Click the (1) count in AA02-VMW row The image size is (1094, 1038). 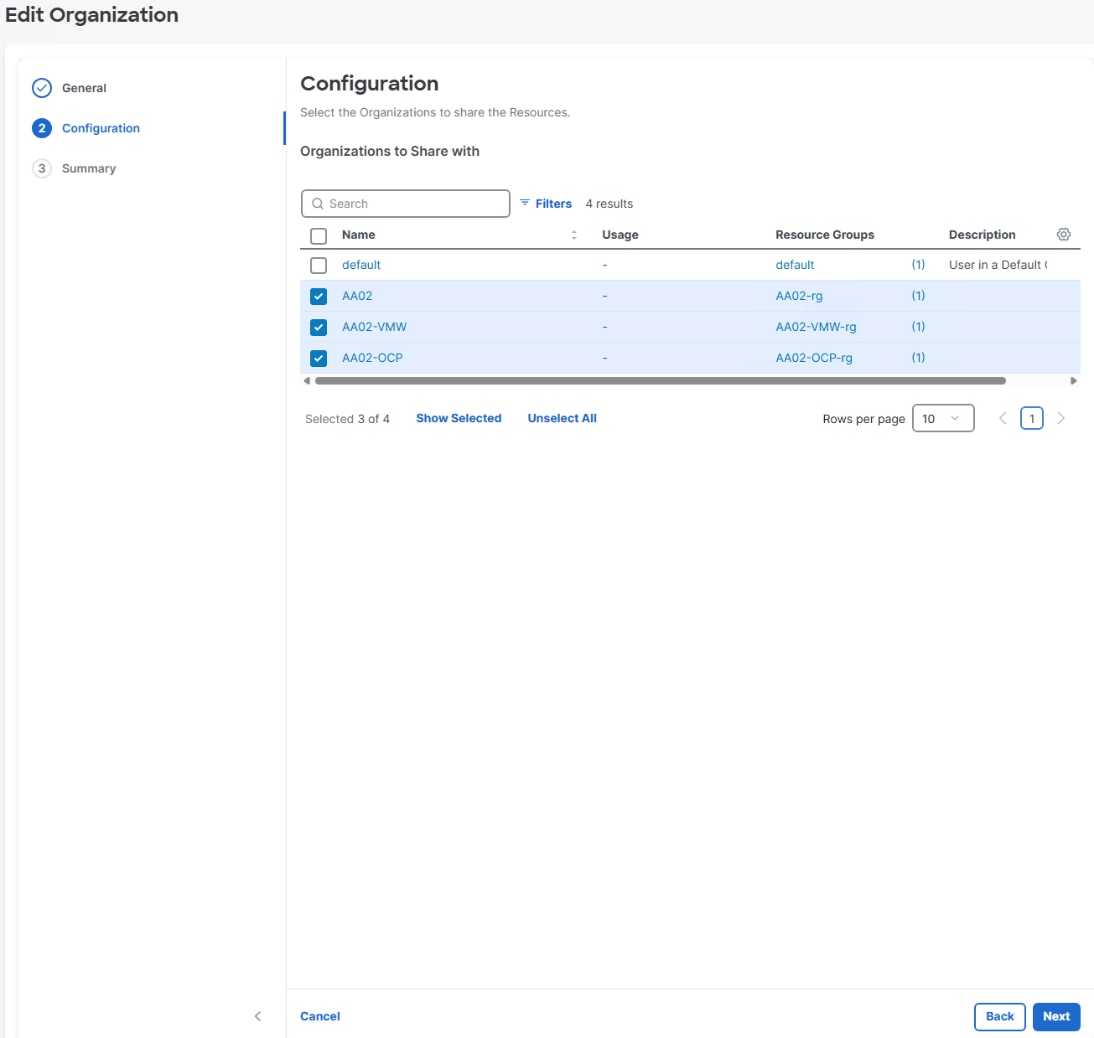[x=918, y=326]
